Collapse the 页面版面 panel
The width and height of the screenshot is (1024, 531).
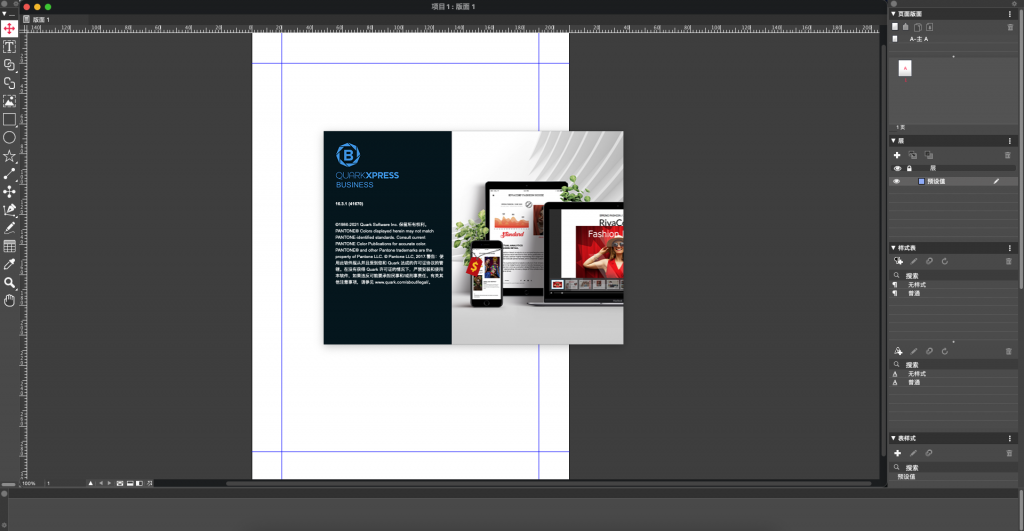coord(893,14)
